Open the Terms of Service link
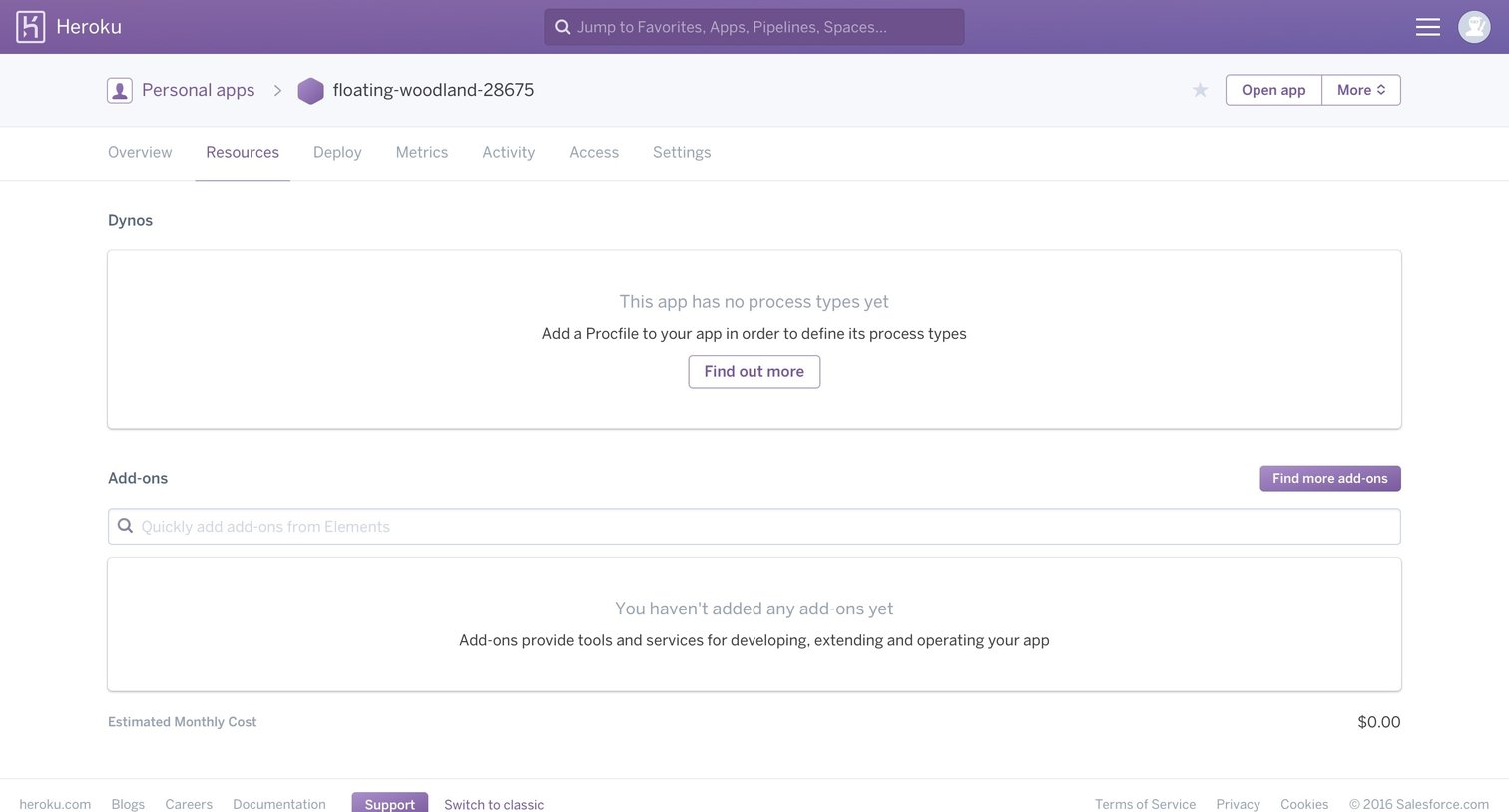Viewport: 1509px width, 812px height. click(1145, 804)
